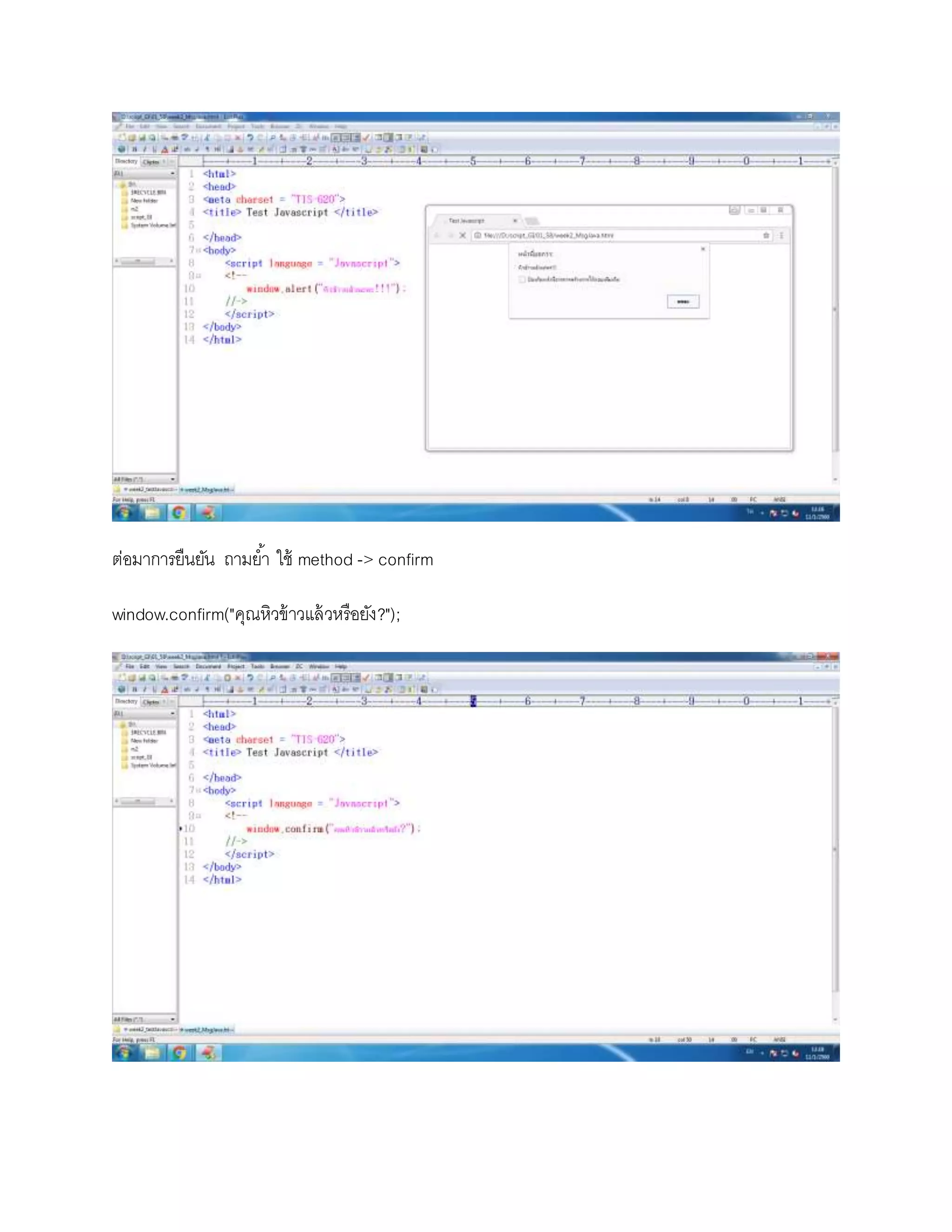Image resolution: width=952 pixels, height=1232 pixels.
Task: Select Directory tab in lower EditPlus sidebar
Action: pyautogui.click(x=126, y=701)
